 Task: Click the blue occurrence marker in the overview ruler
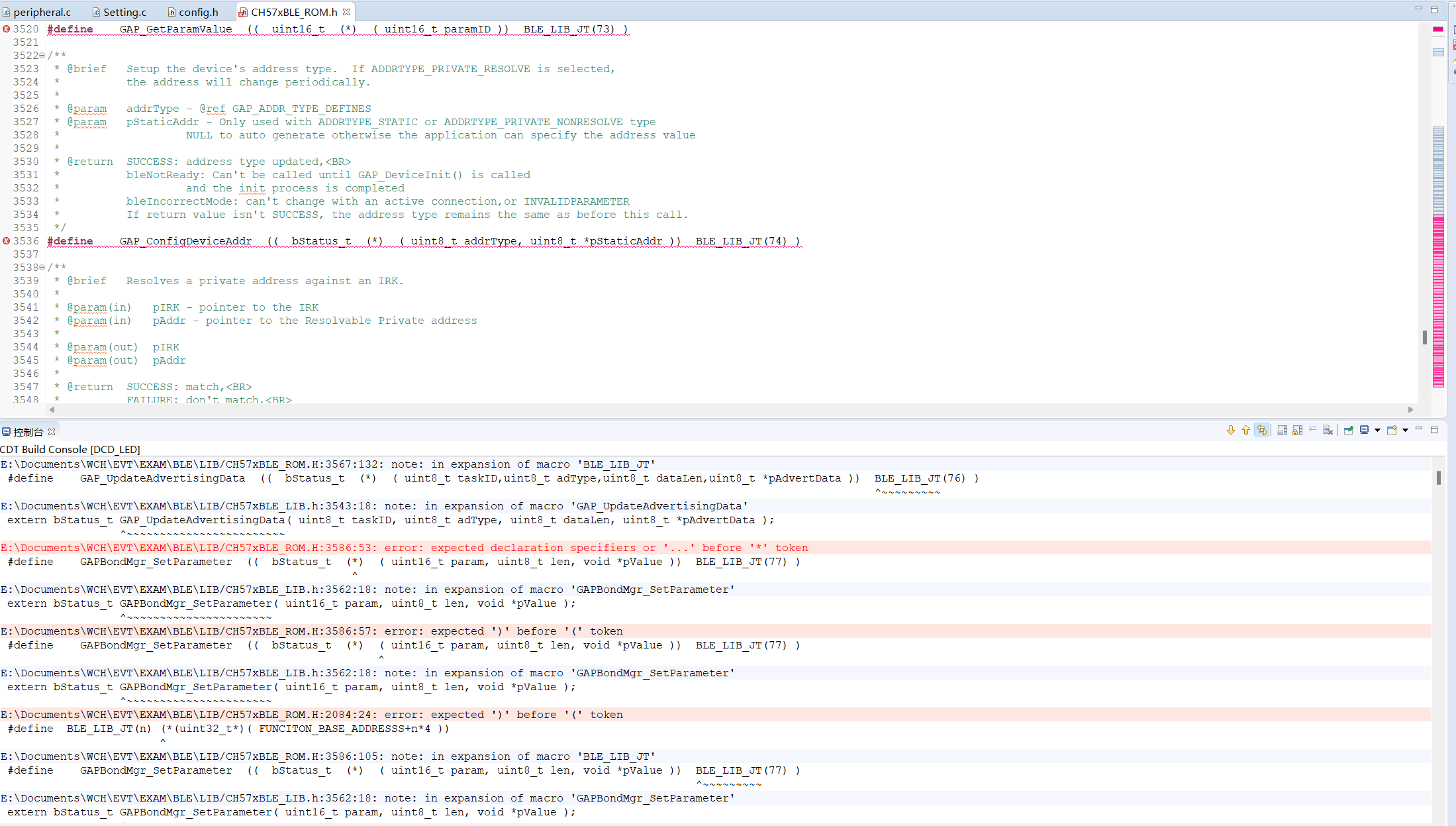pos(1438,52)
